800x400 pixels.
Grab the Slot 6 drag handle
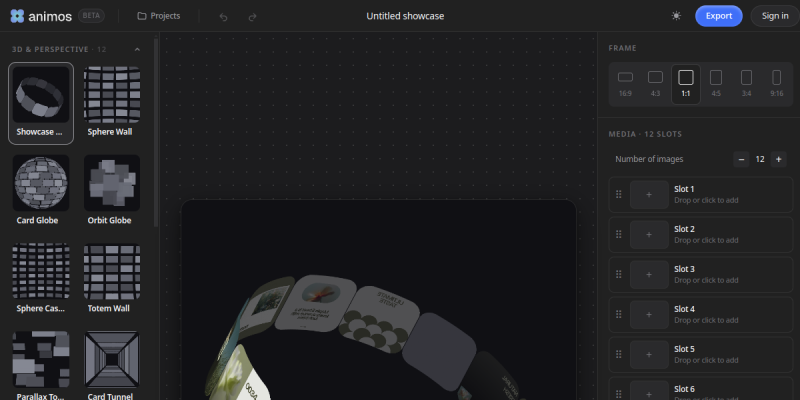click(618, 394)
